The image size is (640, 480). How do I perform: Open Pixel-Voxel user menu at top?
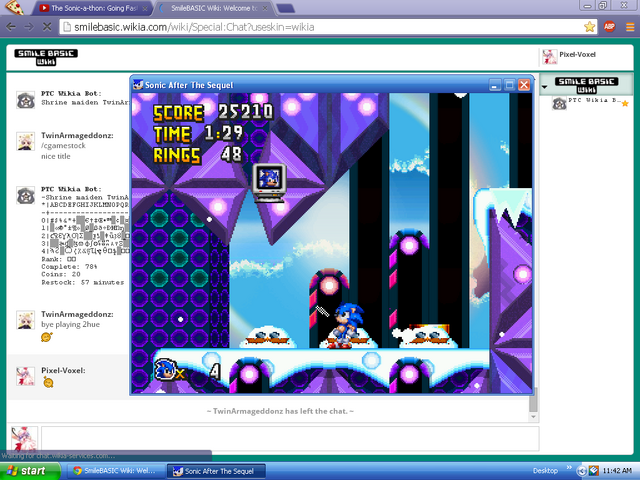point(569,56)
